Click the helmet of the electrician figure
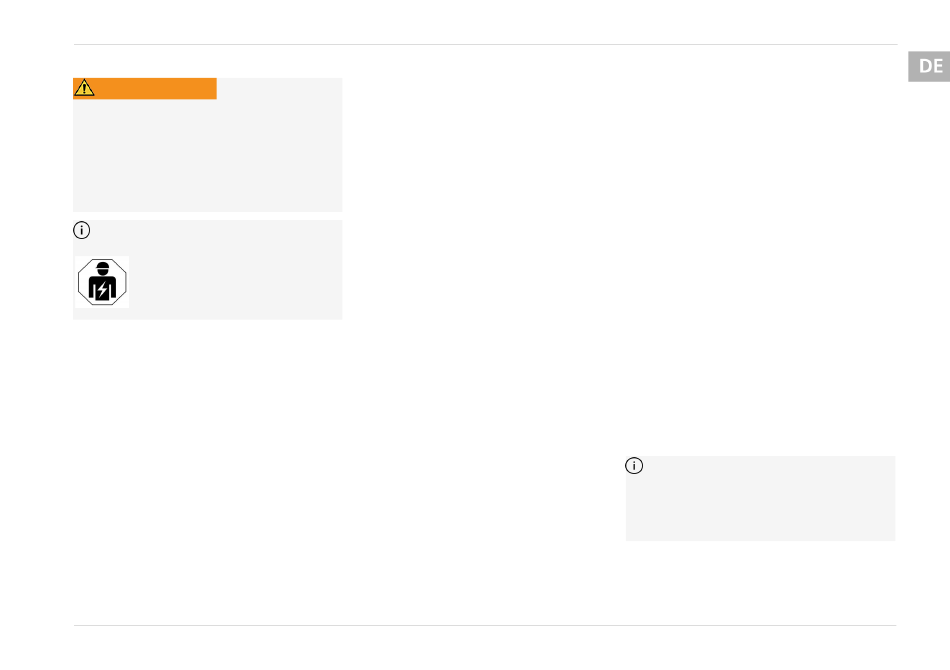 pos(102,267)
